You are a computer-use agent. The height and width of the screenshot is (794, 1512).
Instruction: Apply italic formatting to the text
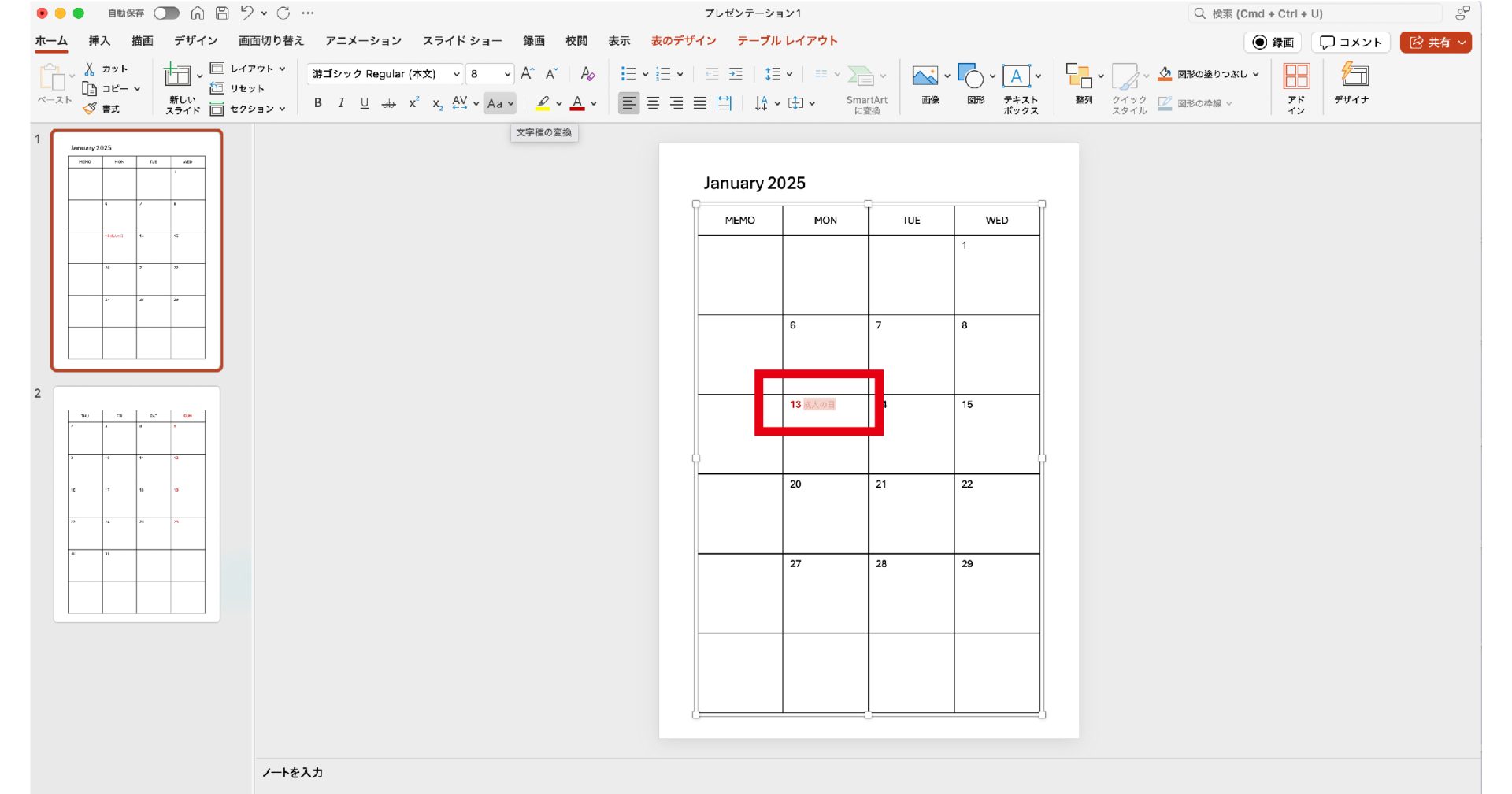point(341,103)
